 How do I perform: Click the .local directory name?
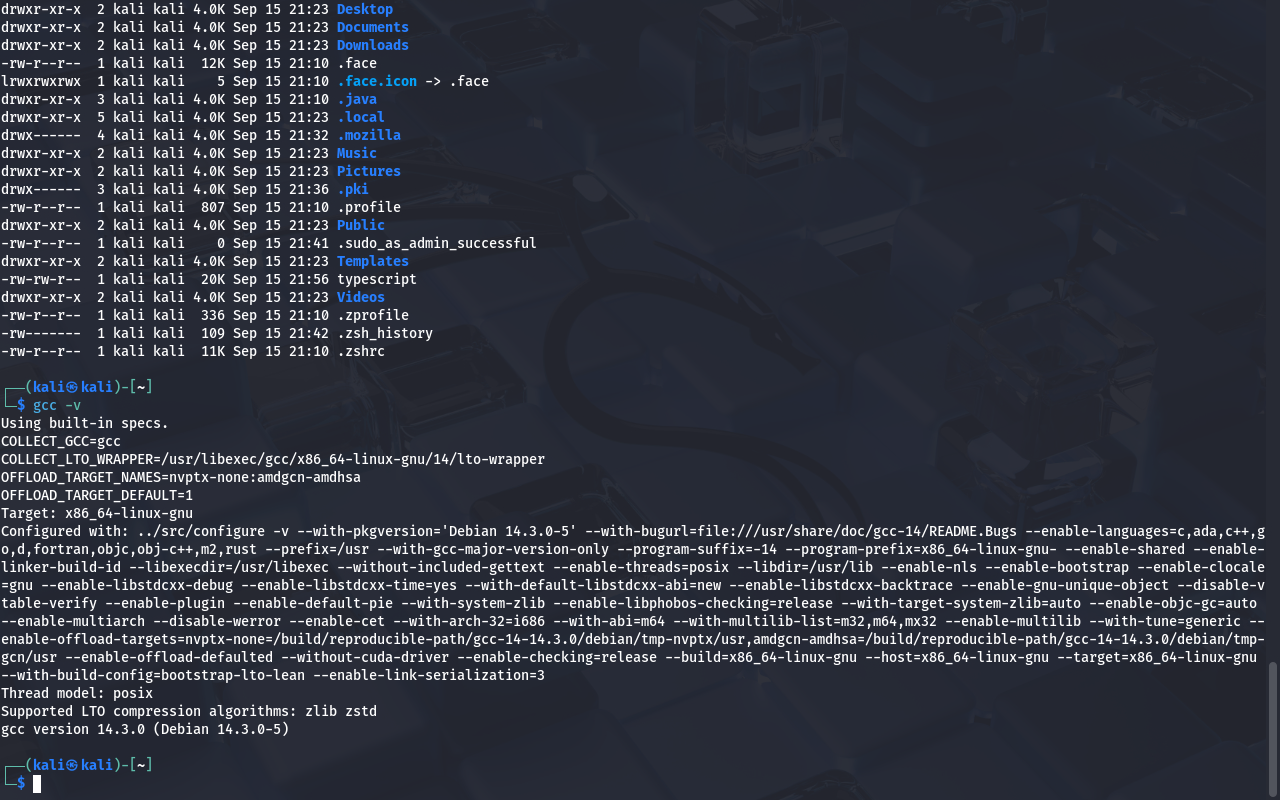tap(361, 117)
